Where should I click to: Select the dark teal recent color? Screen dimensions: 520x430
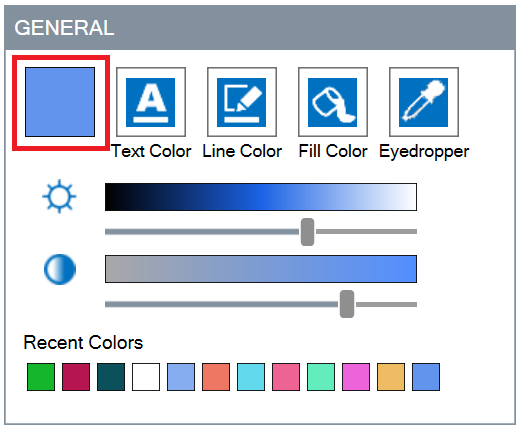(x=111, y=377)
